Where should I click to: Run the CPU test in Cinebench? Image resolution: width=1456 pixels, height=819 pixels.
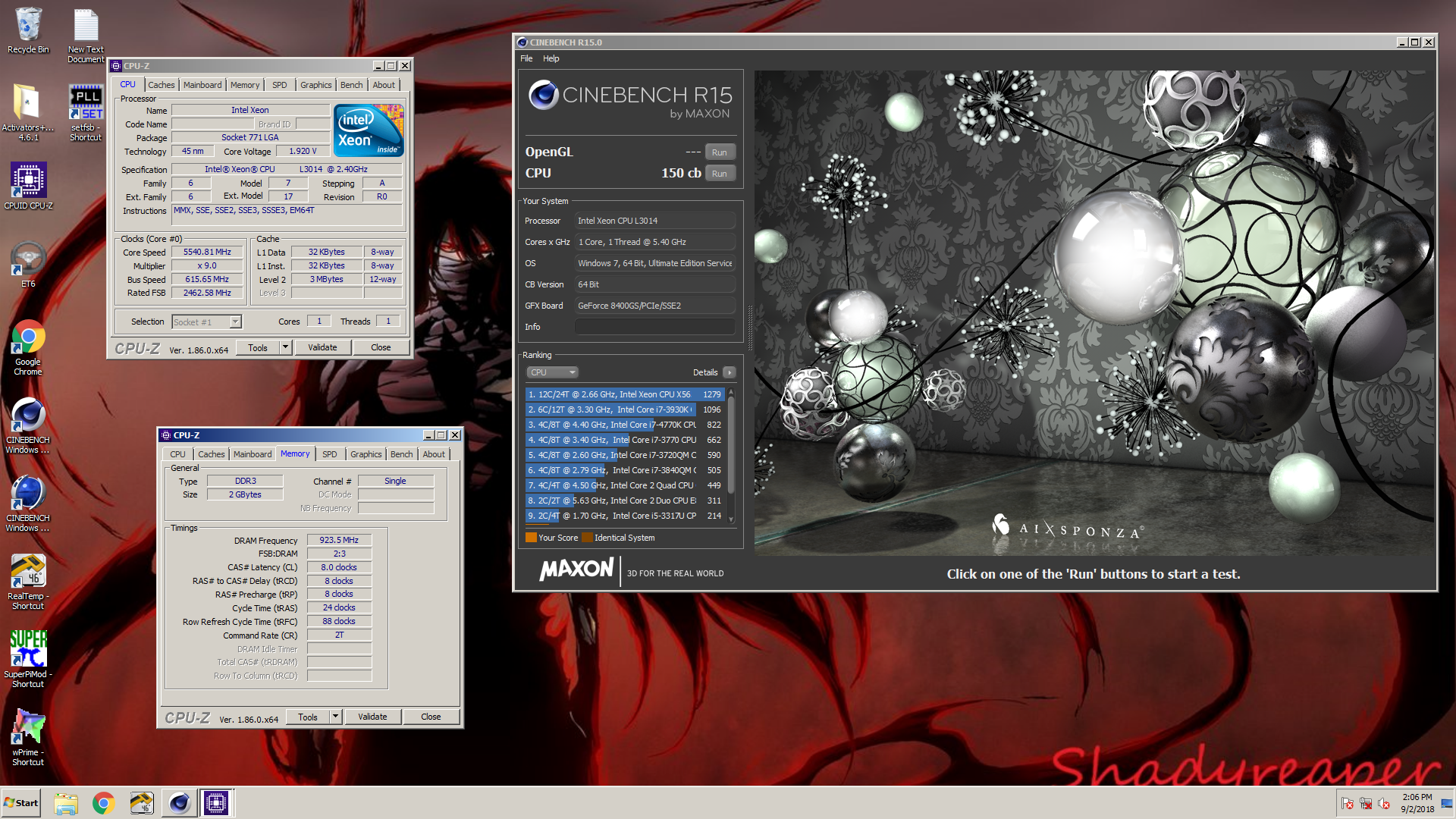click(x=720, y=174)
